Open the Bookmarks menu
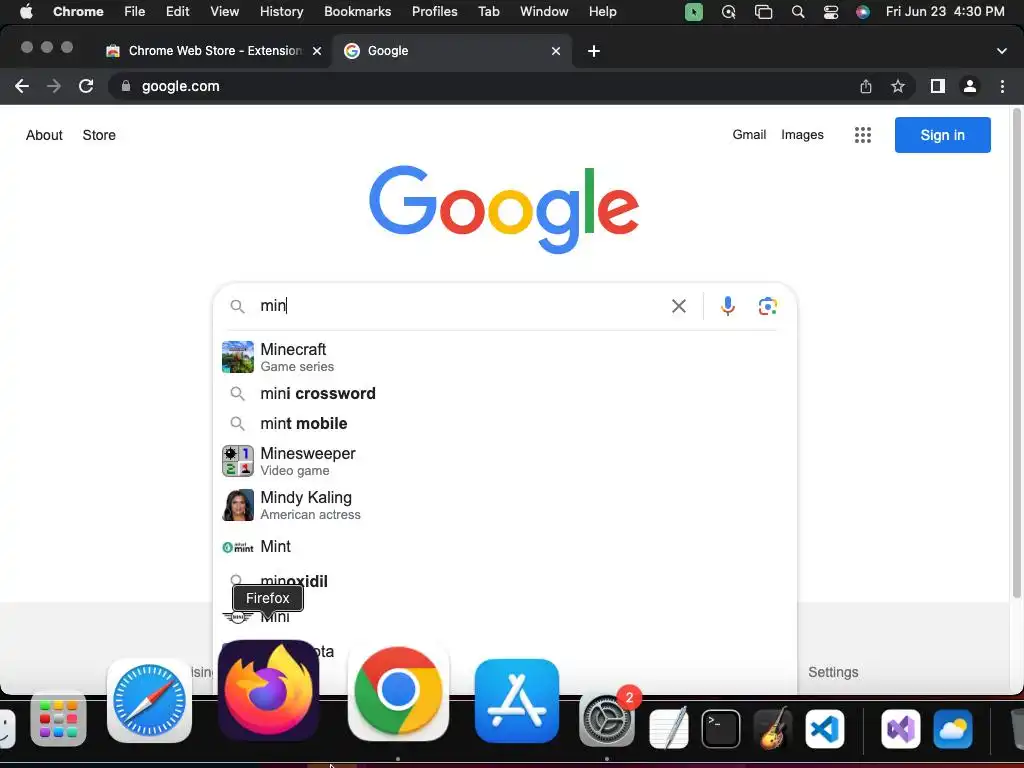 point(357,12)
